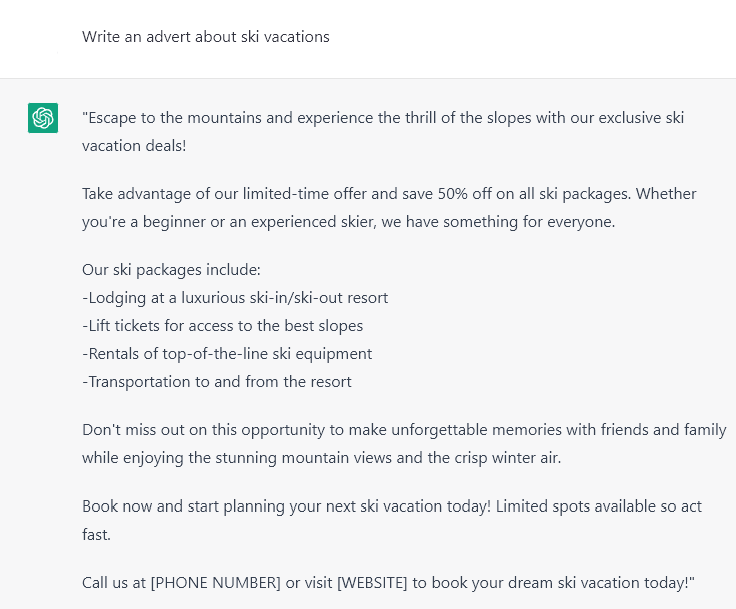This screenshot has width=736, height=609.
Task: Click the user prompt about ski vacations
Action: pyautogui.click(x=206, y=37)
